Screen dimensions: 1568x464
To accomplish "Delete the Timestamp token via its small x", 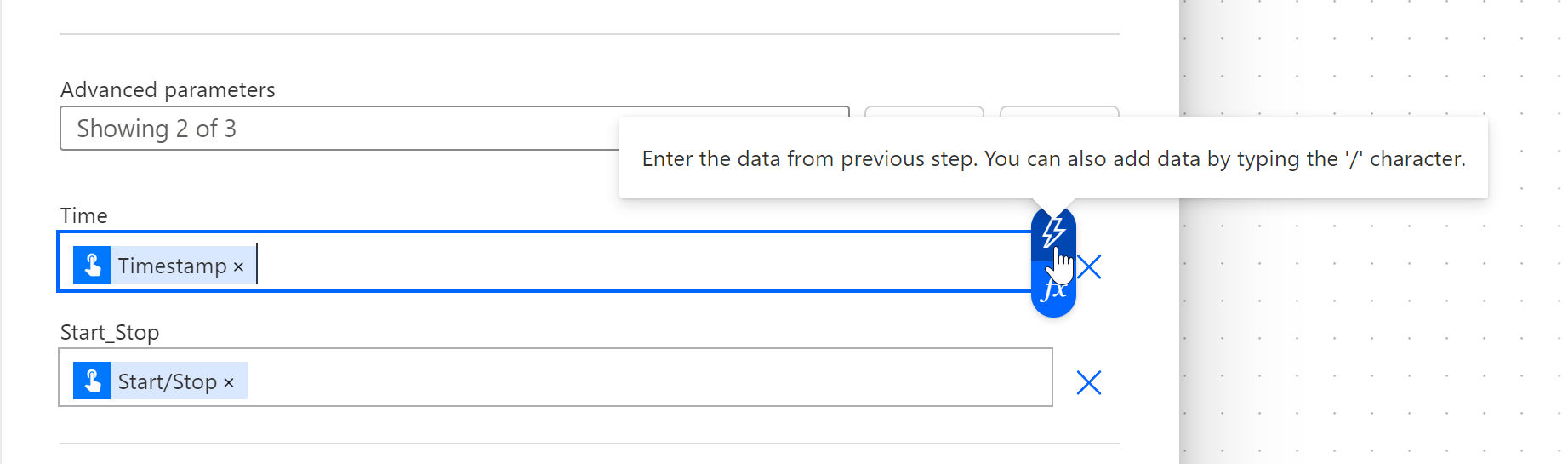I will click(239, 267).
